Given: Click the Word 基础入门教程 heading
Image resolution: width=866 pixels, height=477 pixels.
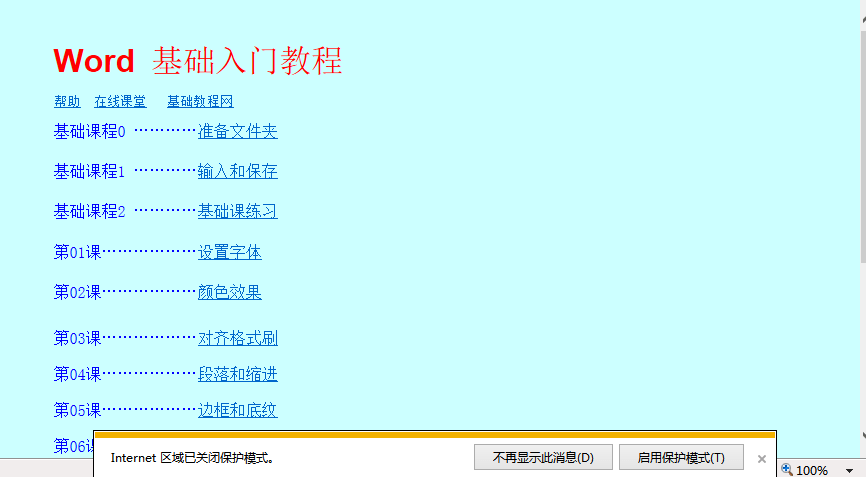Looking at the screenshot, I should click(197, 61).
